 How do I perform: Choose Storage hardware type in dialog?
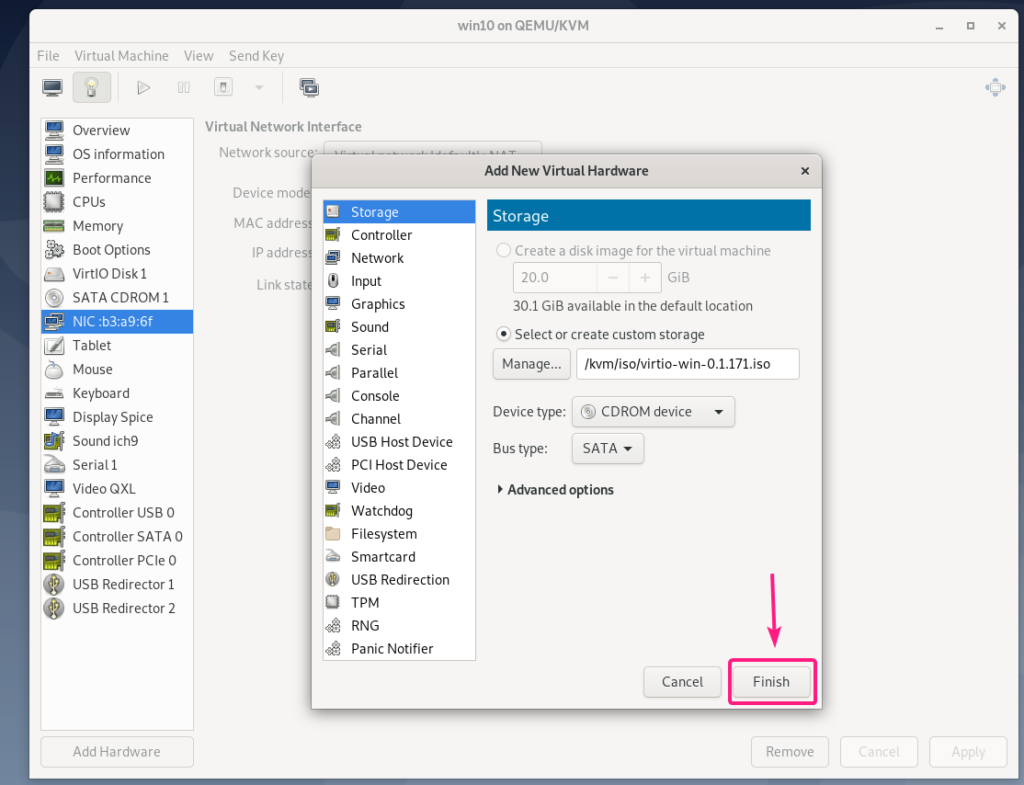[399, 212]
